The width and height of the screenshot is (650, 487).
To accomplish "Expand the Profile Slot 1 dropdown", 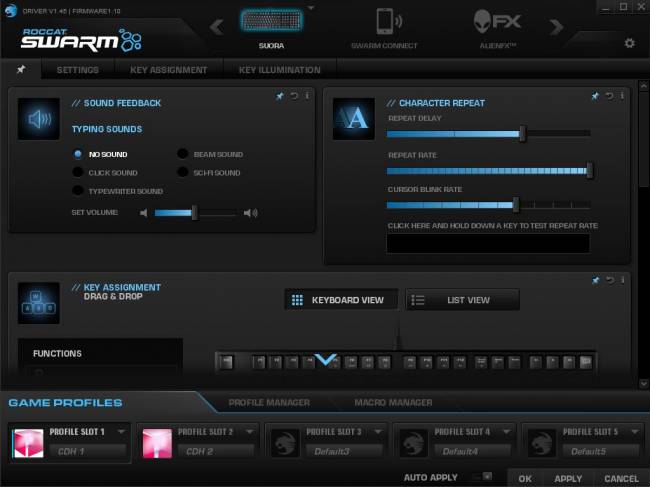I will 121,432.
